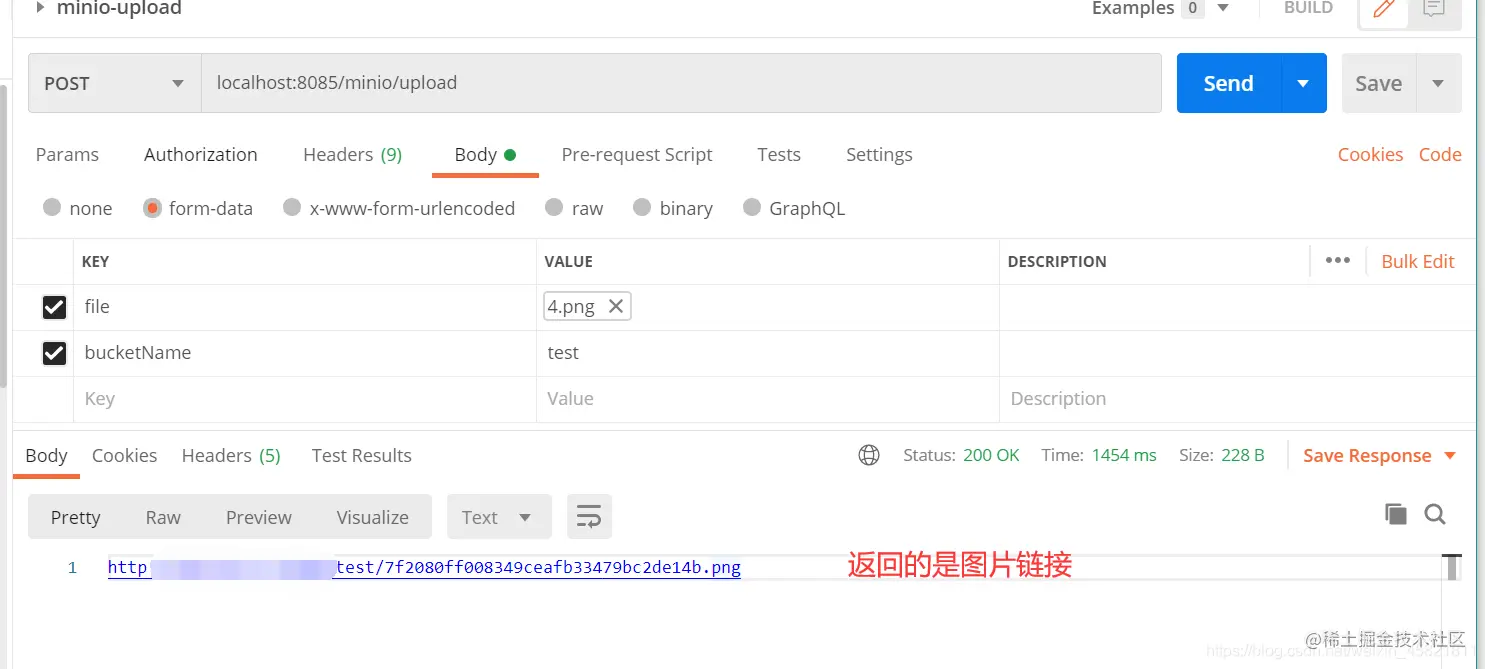Open the Cookies link
Viewport: 1485px width, 669px height.
(x=1371, y=154)
